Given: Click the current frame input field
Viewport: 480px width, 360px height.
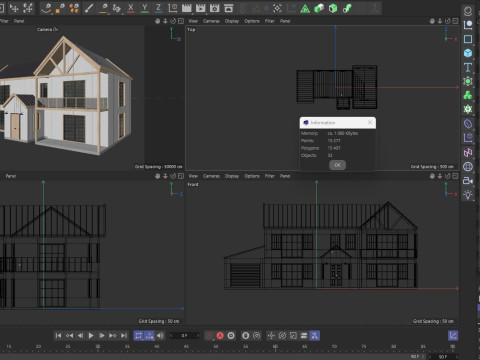Looking at the screenshot, I should pos(185,336).
